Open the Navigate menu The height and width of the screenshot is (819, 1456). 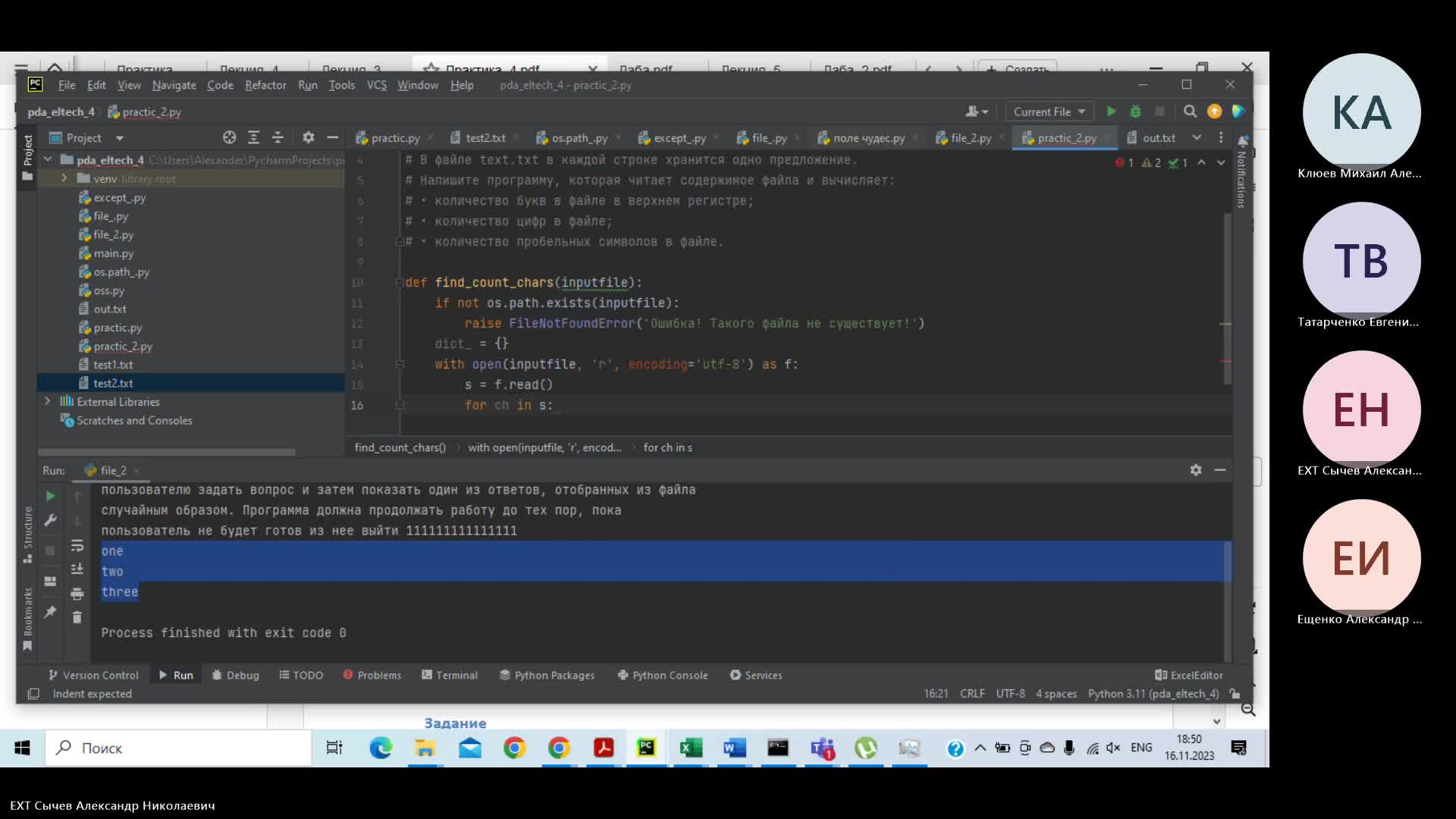point(174,85)
